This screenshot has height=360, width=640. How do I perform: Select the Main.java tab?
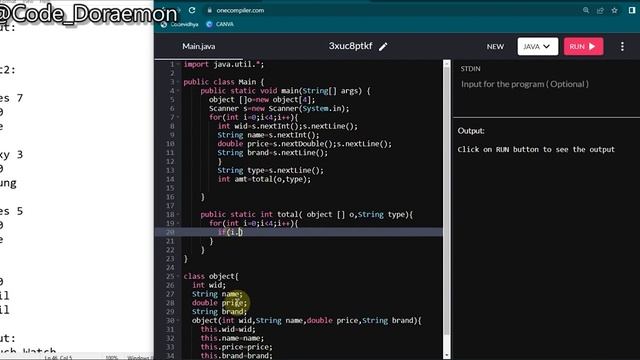(198, 47)
